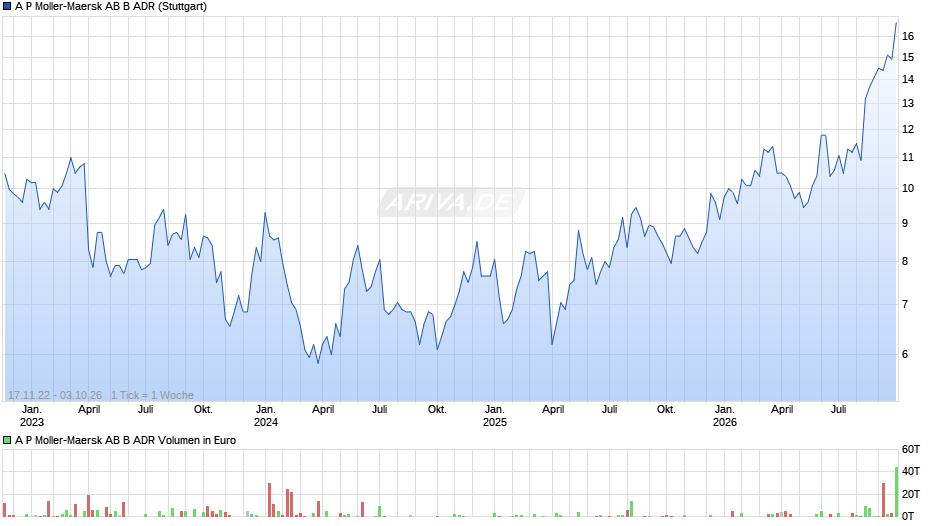Click the volume axis value '60T'
Screen dimensions: 940x526
911,449
